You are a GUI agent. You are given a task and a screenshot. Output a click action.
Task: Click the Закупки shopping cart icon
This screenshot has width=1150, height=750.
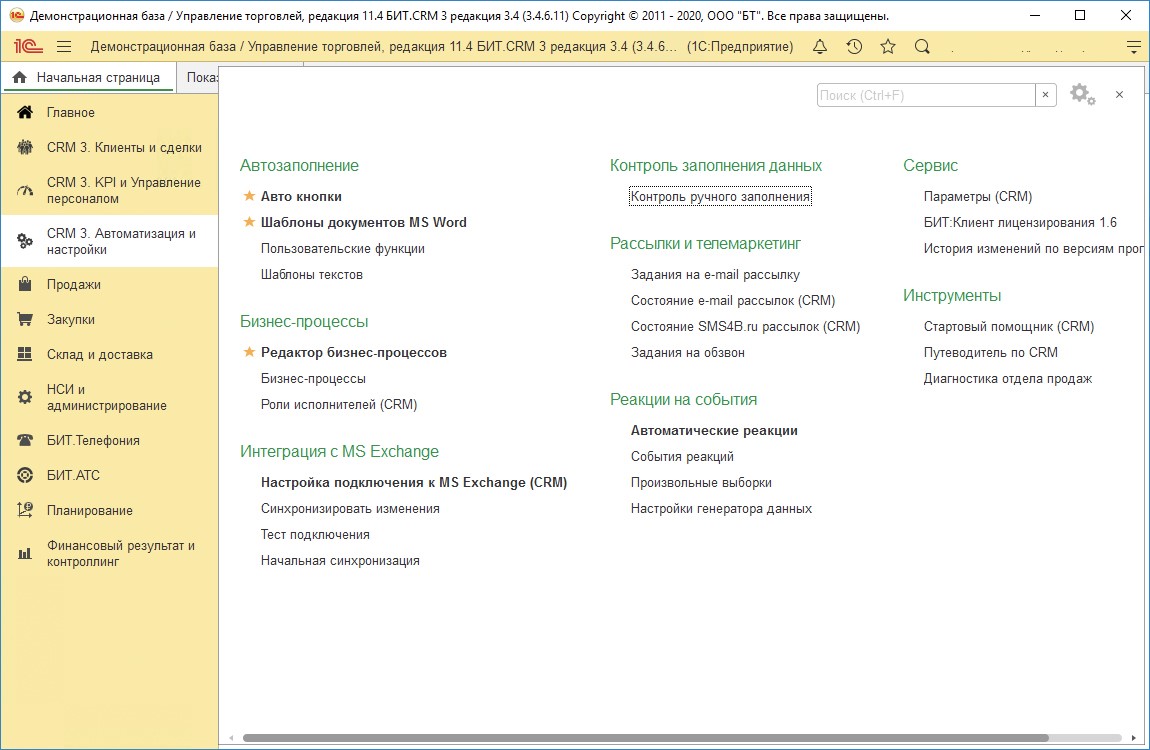click(22, 319)
